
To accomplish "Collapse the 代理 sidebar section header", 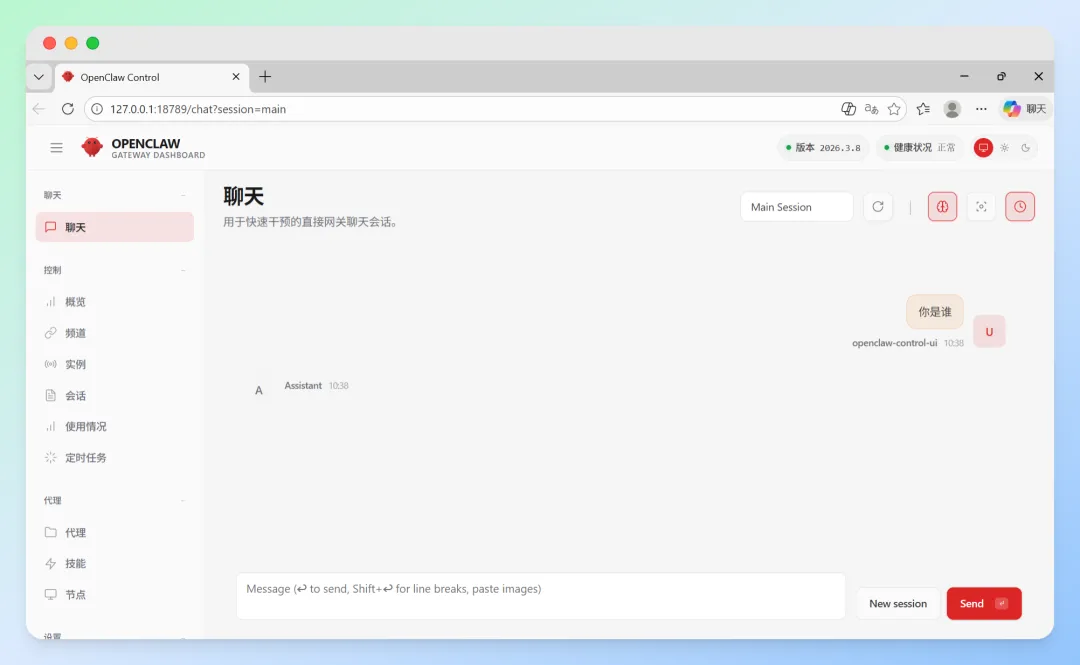I will [114, 500].
